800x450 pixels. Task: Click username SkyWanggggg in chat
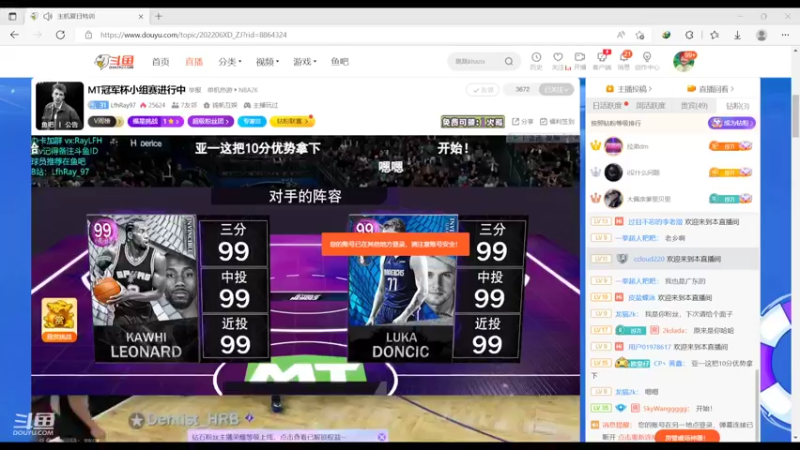click(665, 408)
